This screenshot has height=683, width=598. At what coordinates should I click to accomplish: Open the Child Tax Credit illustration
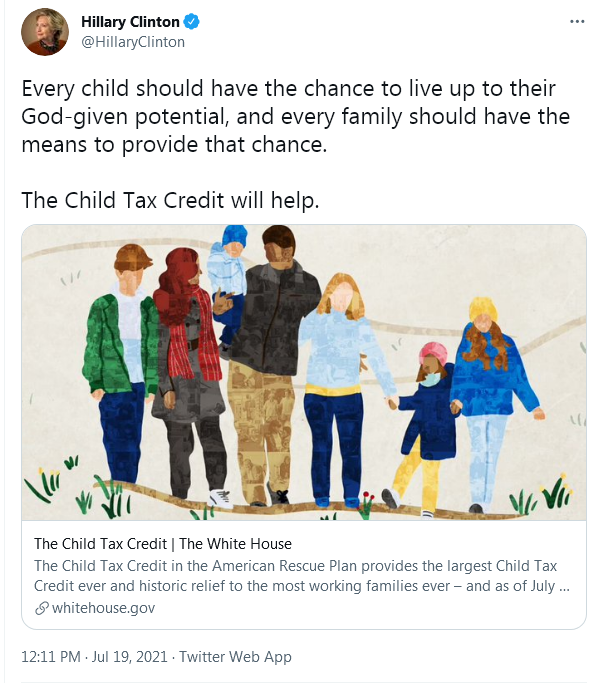304,372
